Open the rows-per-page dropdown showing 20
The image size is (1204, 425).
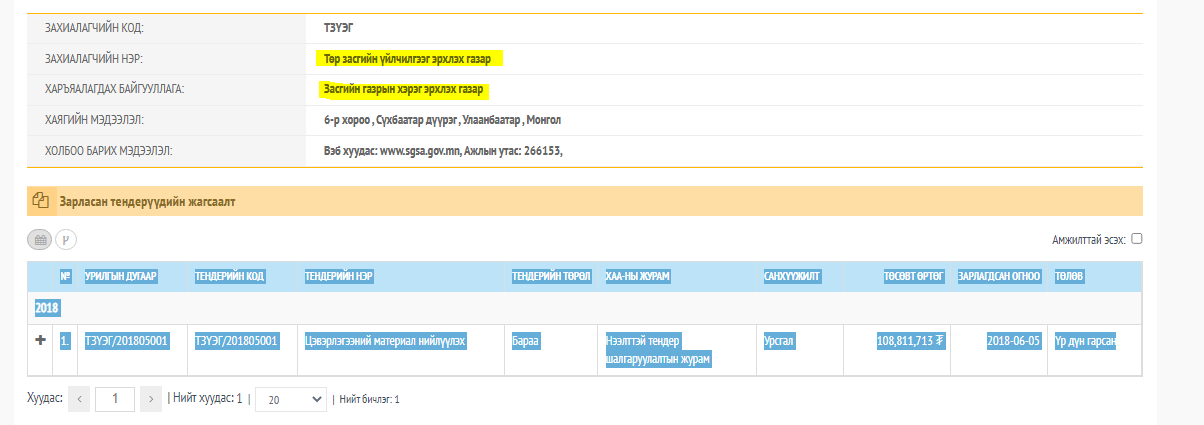(291, 399)
